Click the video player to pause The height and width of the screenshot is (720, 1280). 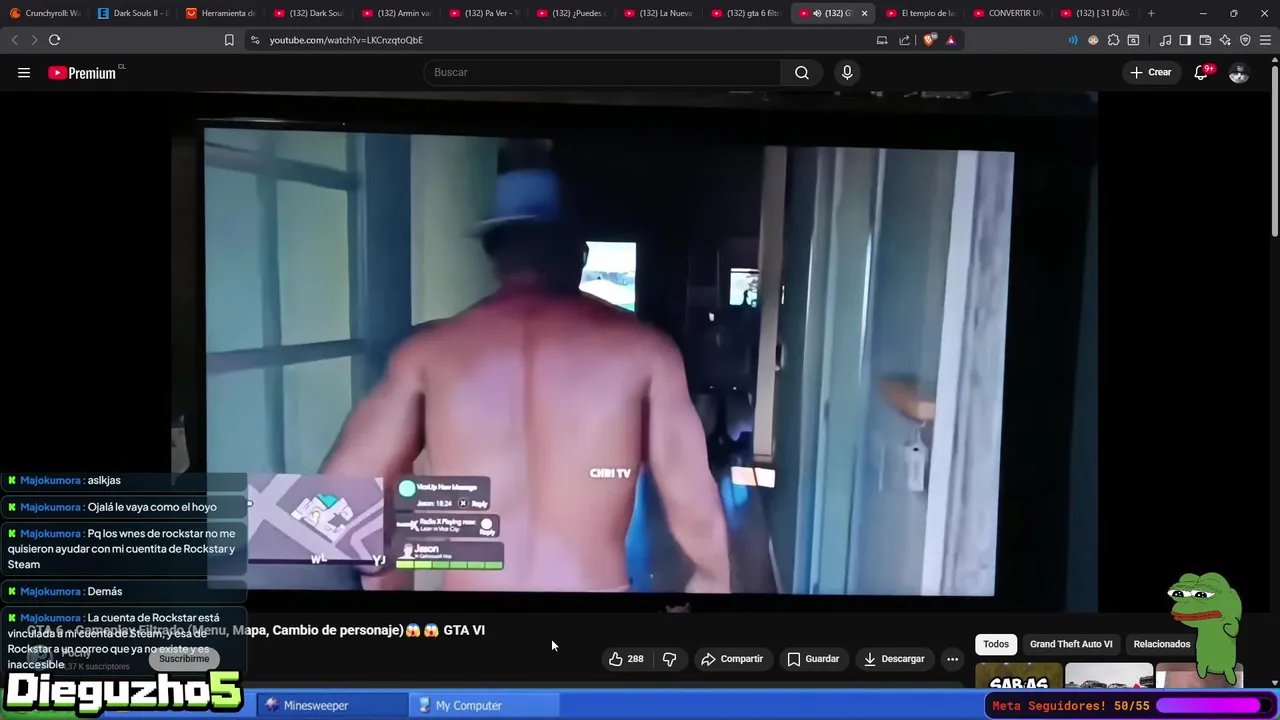tap(634, 350)
